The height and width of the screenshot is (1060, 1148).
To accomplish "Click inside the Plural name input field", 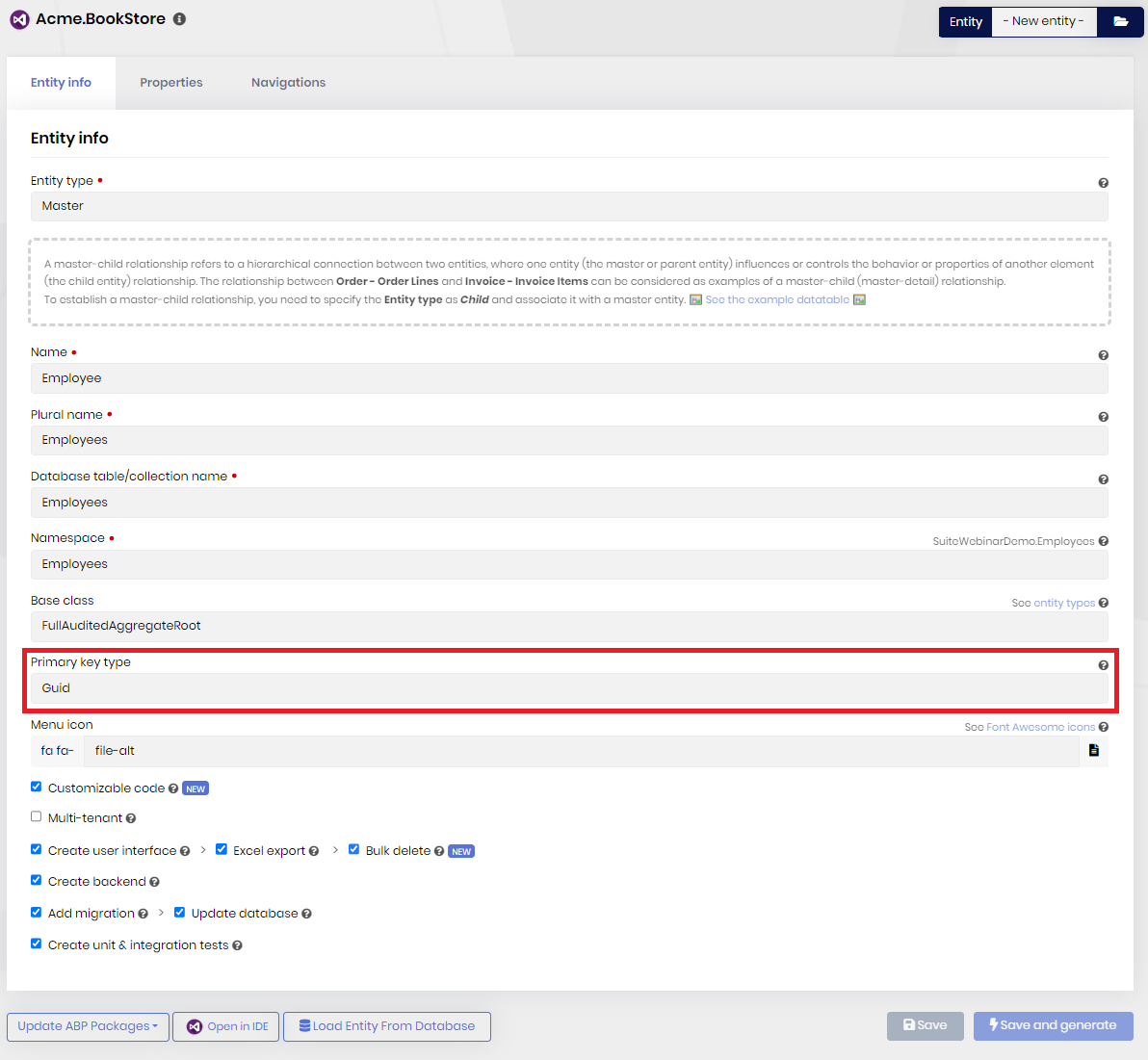I will point(569,440).
